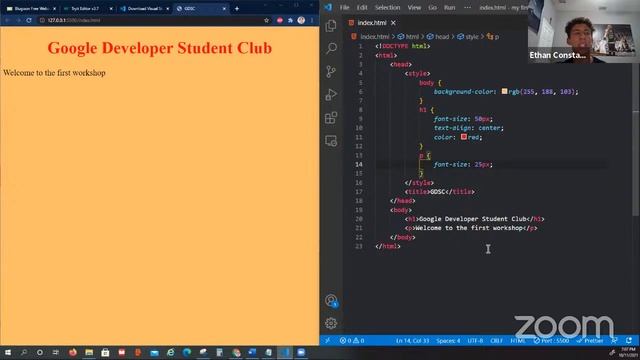
Task: Open errors and warnings count in status bar
Action: click(x=352, y=340)
